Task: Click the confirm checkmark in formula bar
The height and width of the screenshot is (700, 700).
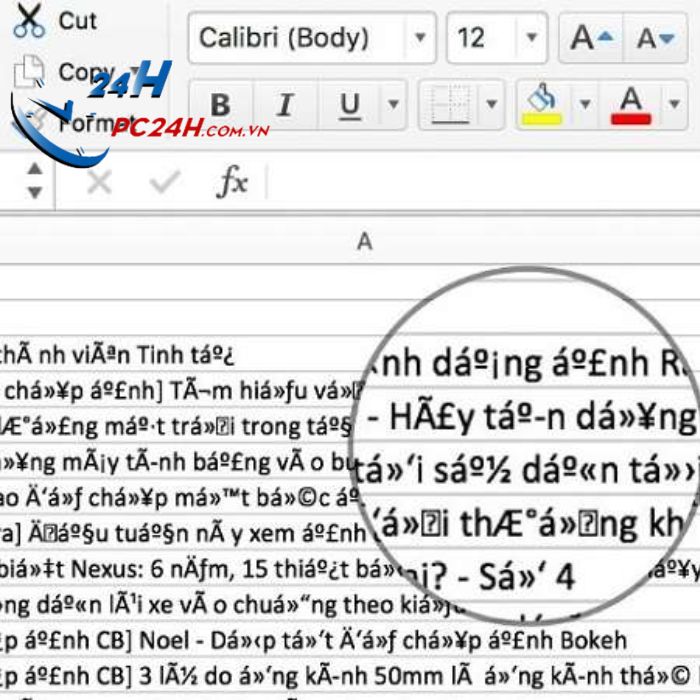Action: coord(165,182)
